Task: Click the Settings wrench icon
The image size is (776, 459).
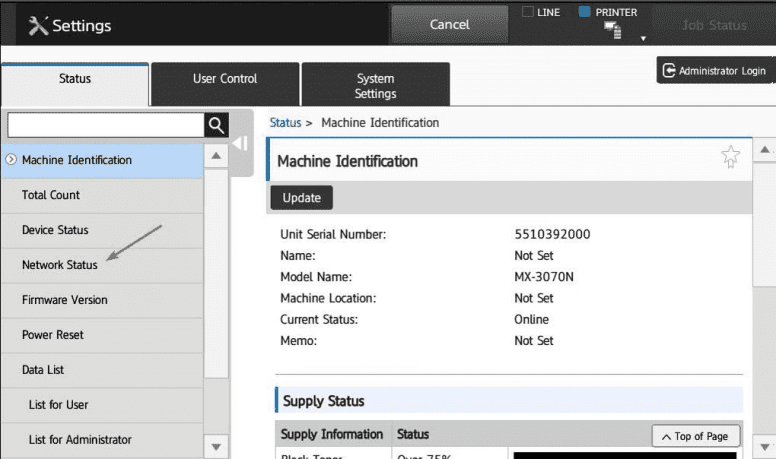Action: pyautogui.click(x=37, y=25)
